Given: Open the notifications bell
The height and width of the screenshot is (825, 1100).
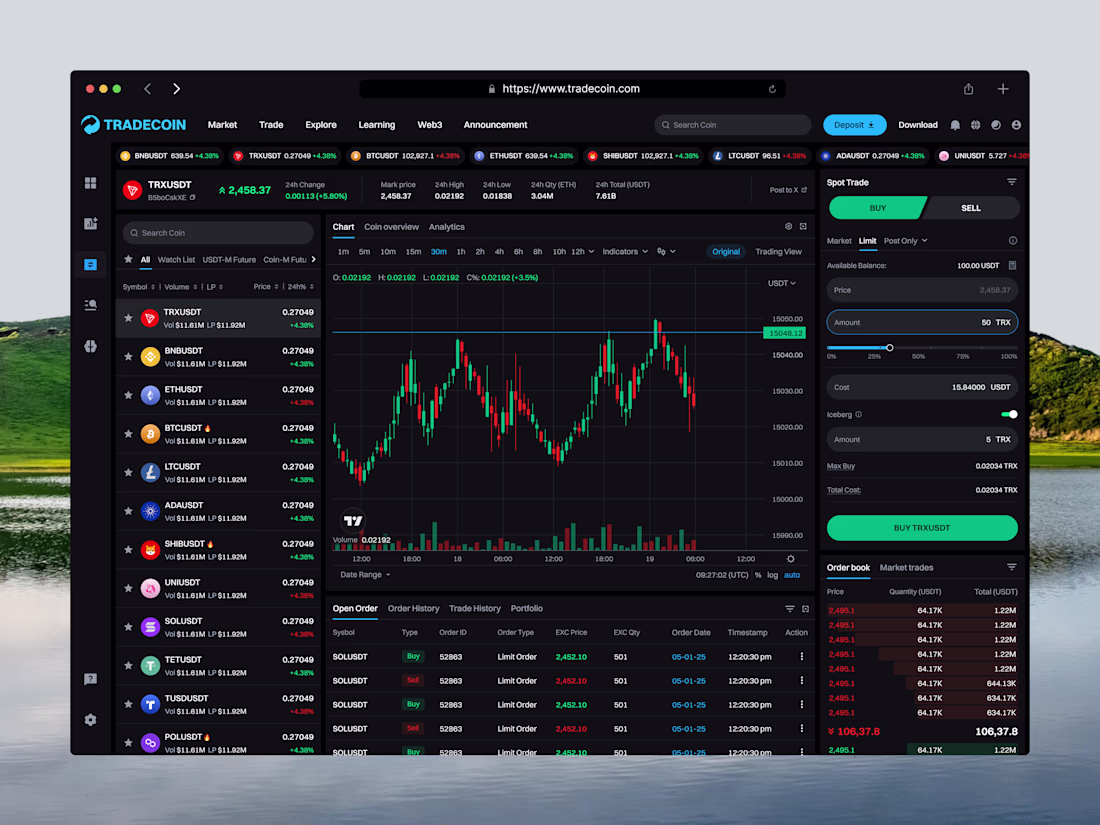Looking at the screenshot, I should pos(955,125).
